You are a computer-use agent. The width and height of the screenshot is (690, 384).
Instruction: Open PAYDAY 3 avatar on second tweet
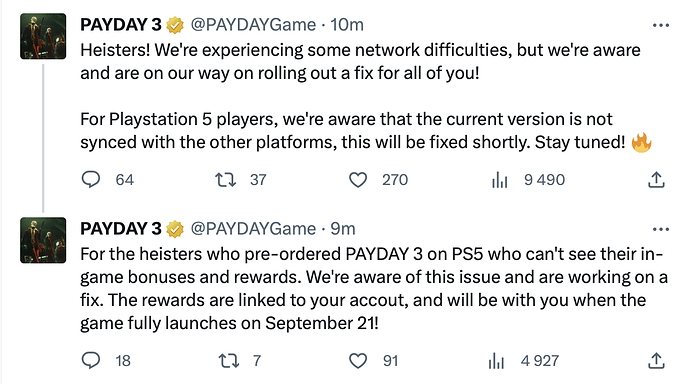[x=43, y=240]
